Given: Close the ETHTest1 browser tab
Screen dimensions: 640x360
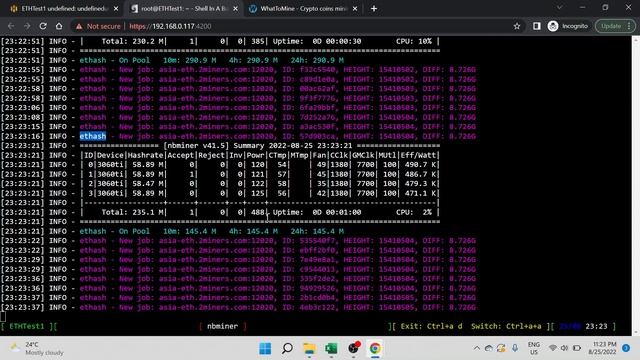Looking at the screenshot, I should tap(116, 9).
